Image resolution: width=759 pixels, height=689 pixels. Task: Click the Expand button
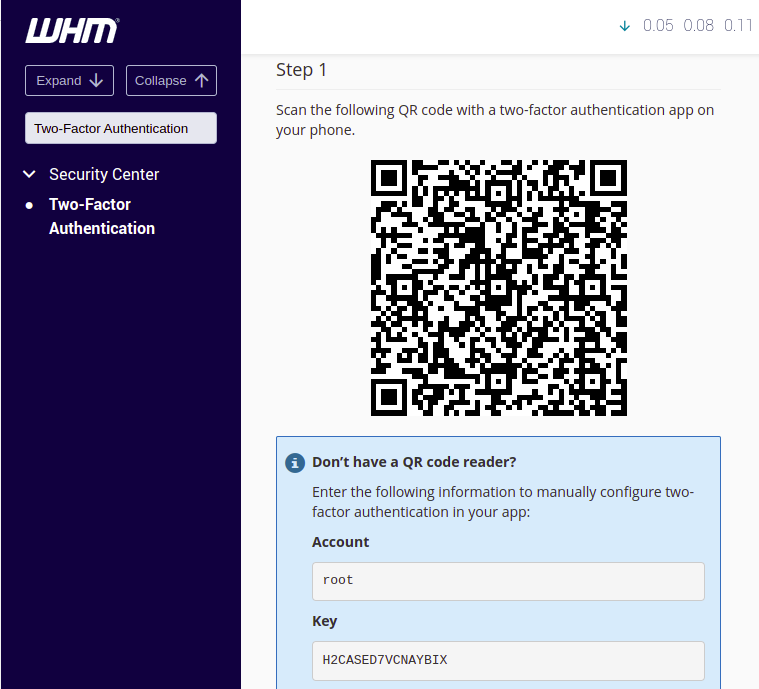click(69, 80)
